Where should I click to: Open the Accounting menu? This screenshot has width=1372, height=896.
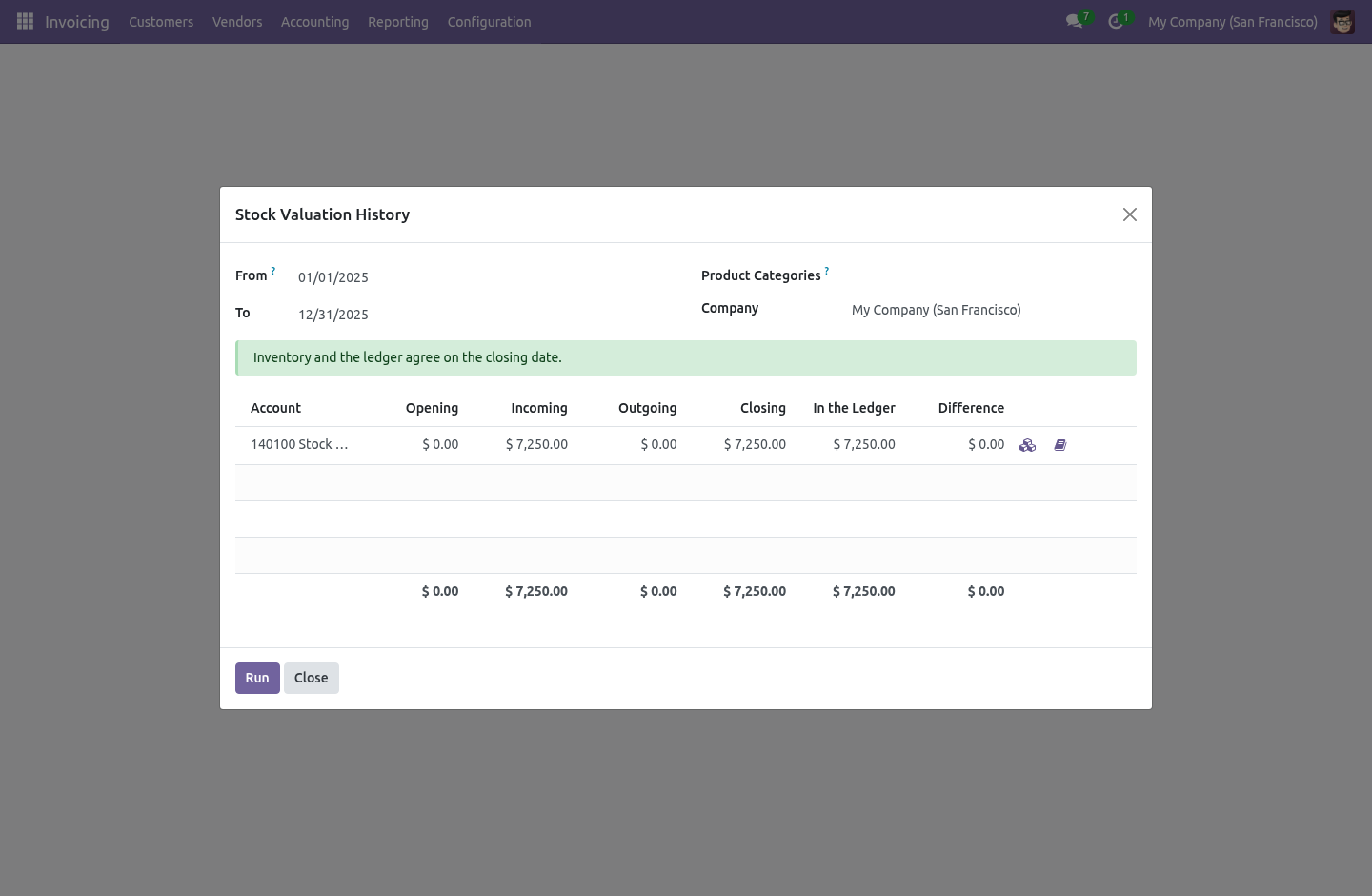click(x=315, y=22)
